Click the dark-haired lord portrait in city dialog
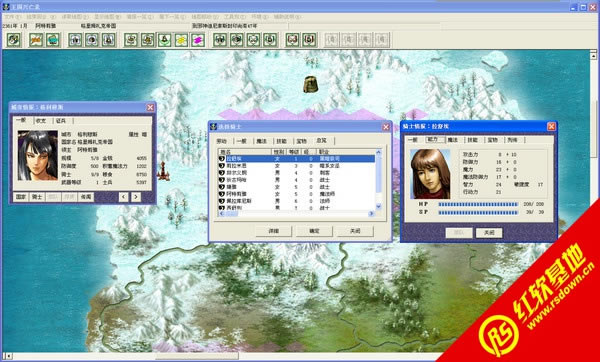The width and height of the screenshot is (600, 362). click(38, 155)
